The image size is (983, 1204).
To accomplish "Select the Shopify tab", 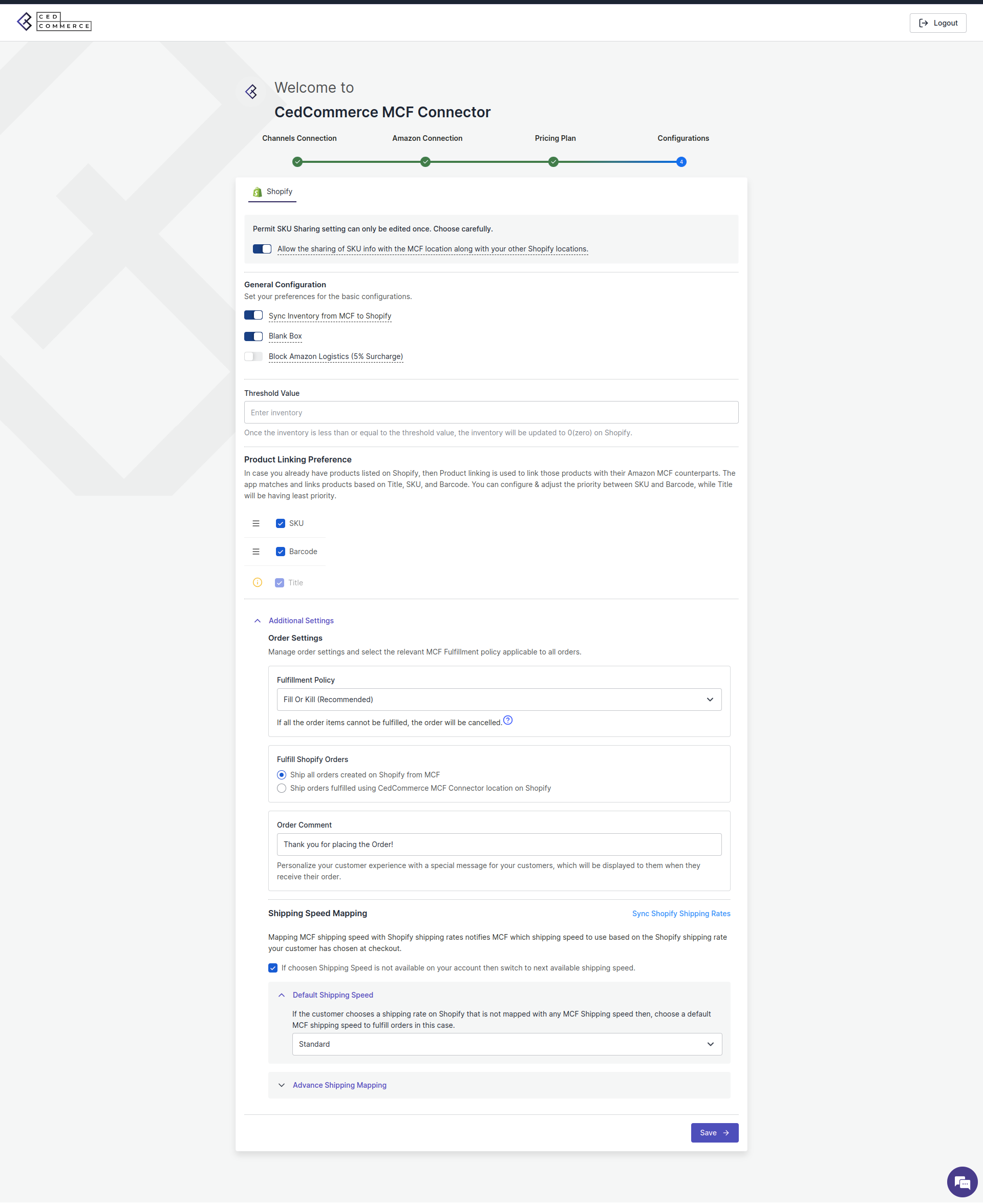I will click(272, 192).
